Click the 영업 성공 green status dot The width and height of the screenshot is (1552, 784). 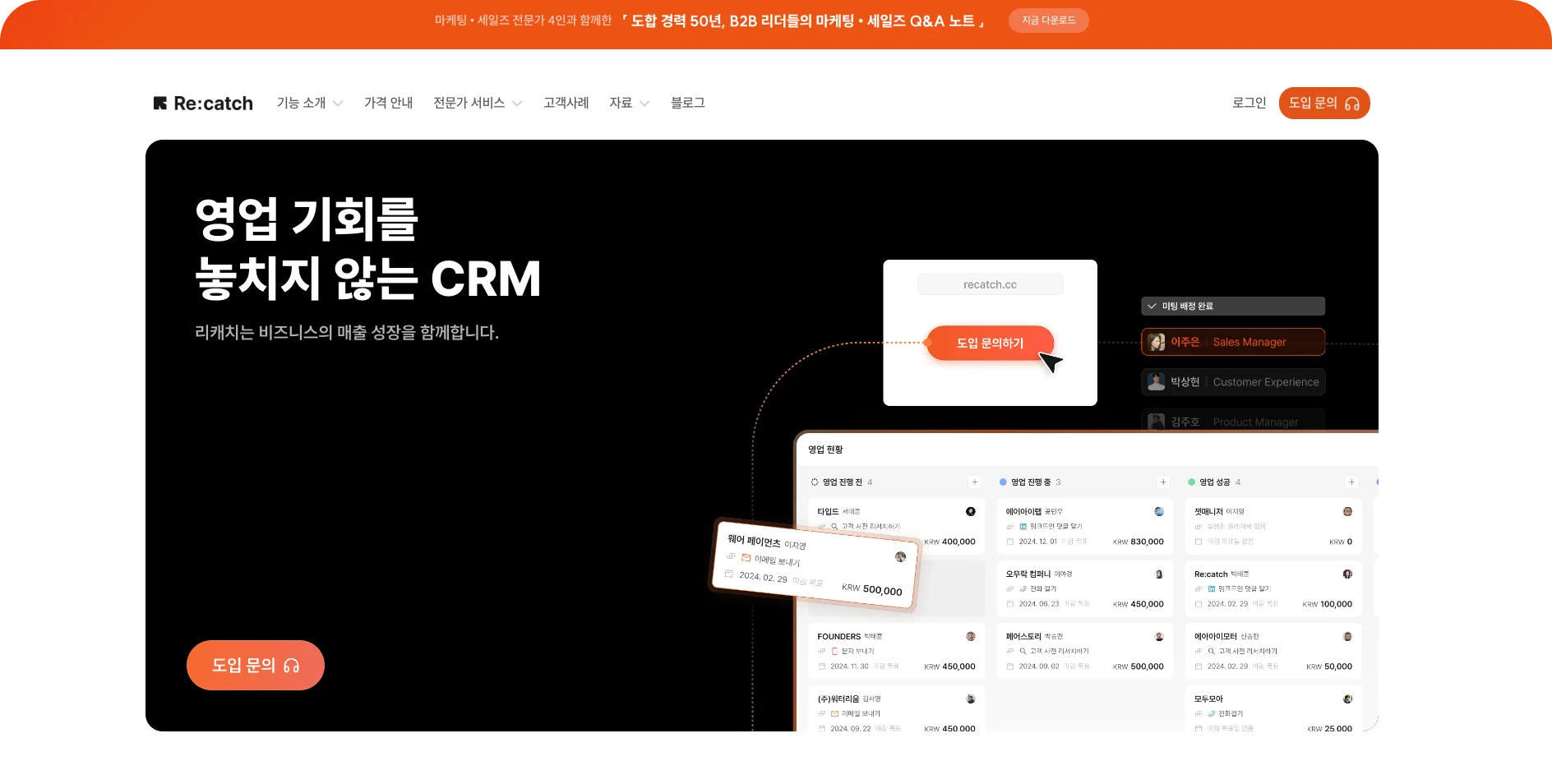1191,482
